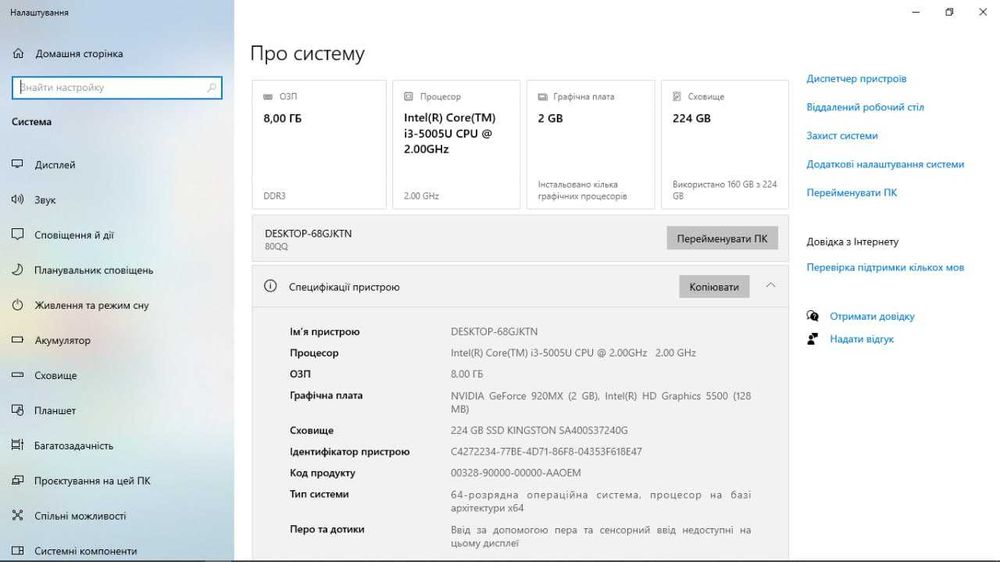Click the Планувальник сповіщень moon icon

tap(18, 270)
